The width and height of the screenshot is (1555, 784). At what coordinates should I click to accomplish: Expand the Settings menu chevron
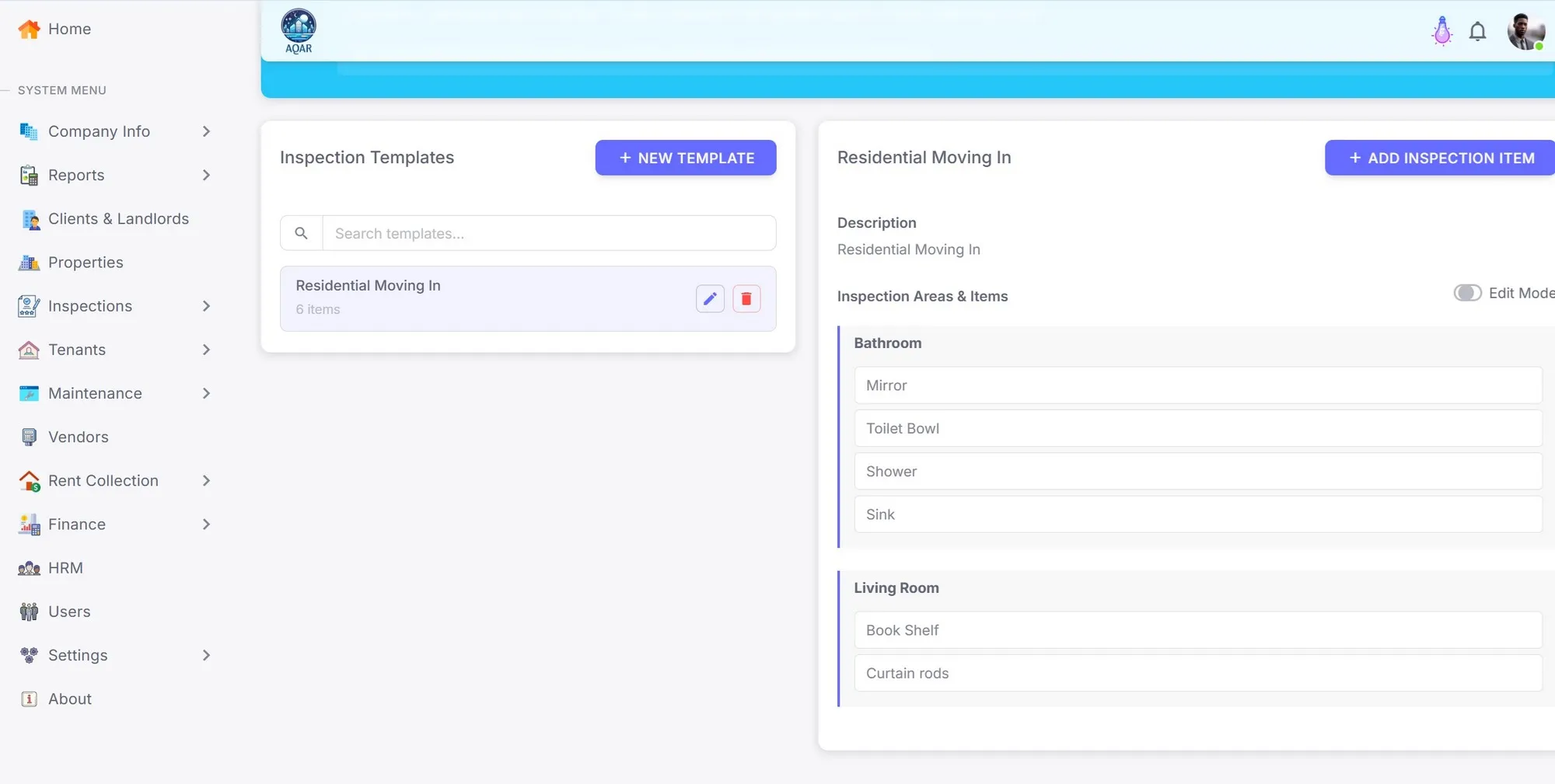tap(206, 655)
